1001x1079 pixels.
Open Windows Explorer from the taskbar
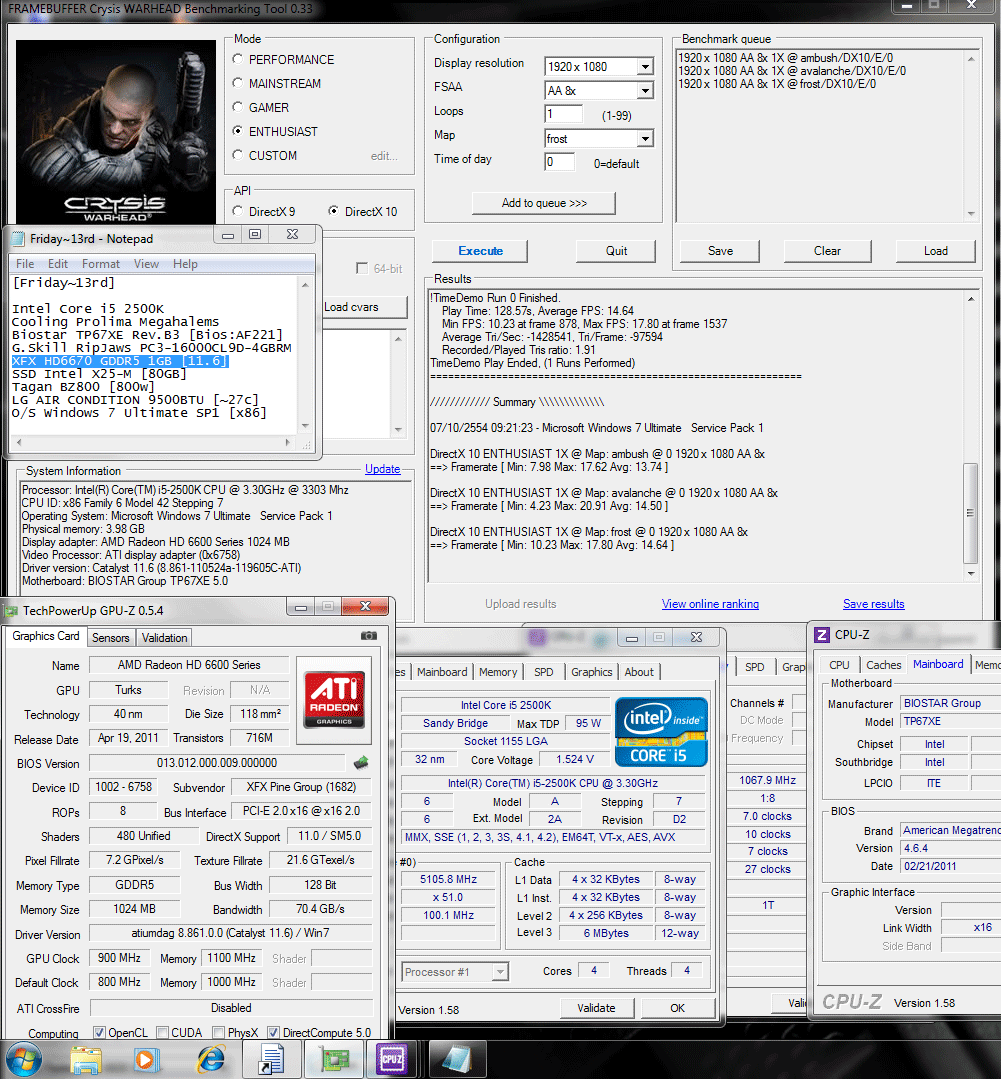pyautogui.click(x=86, y=1060)
